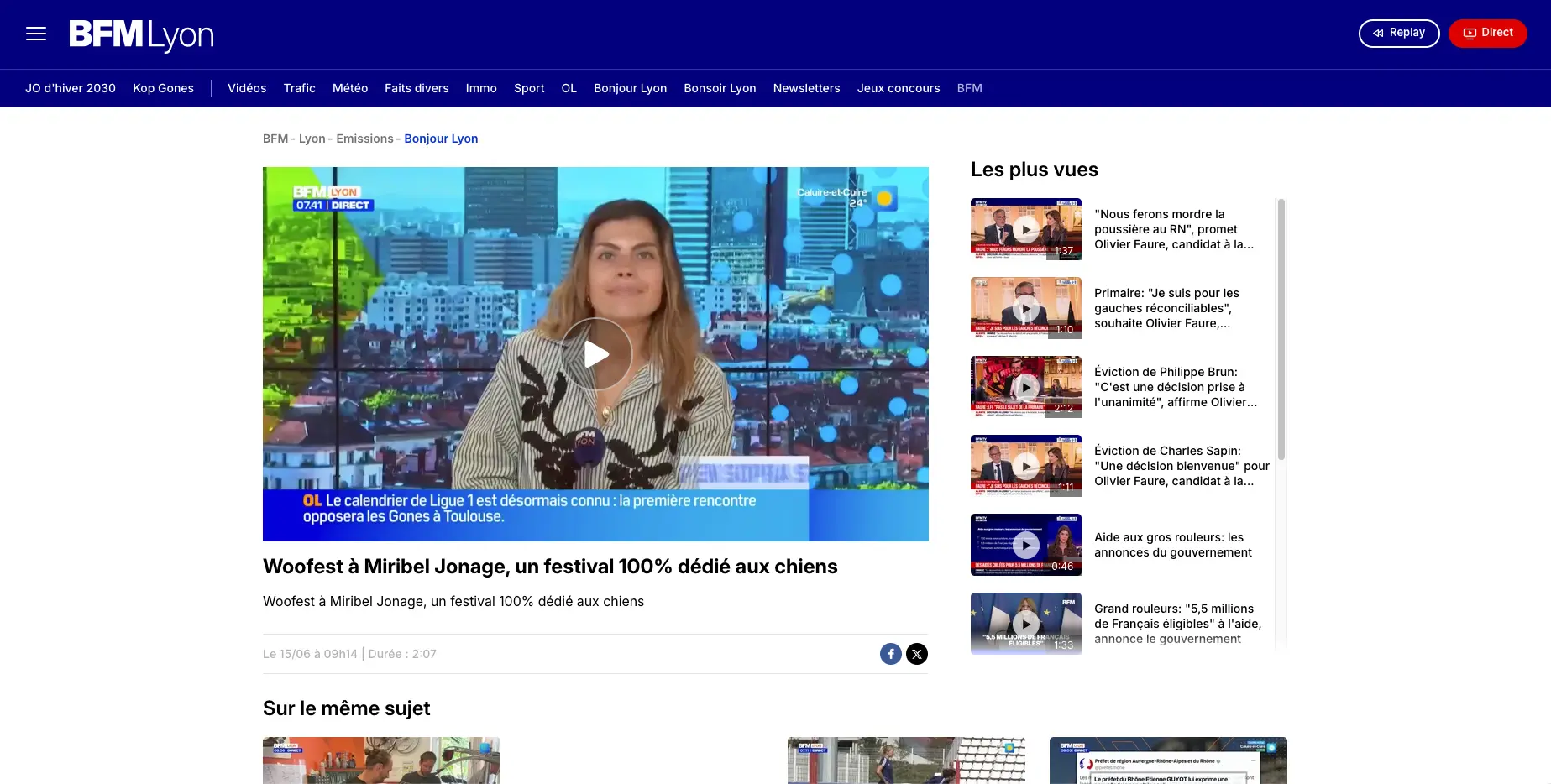1551x784 pixels.
Task: Open thumbnail for Primaire gauches réconciliables video
Action: click(1026, 308)
